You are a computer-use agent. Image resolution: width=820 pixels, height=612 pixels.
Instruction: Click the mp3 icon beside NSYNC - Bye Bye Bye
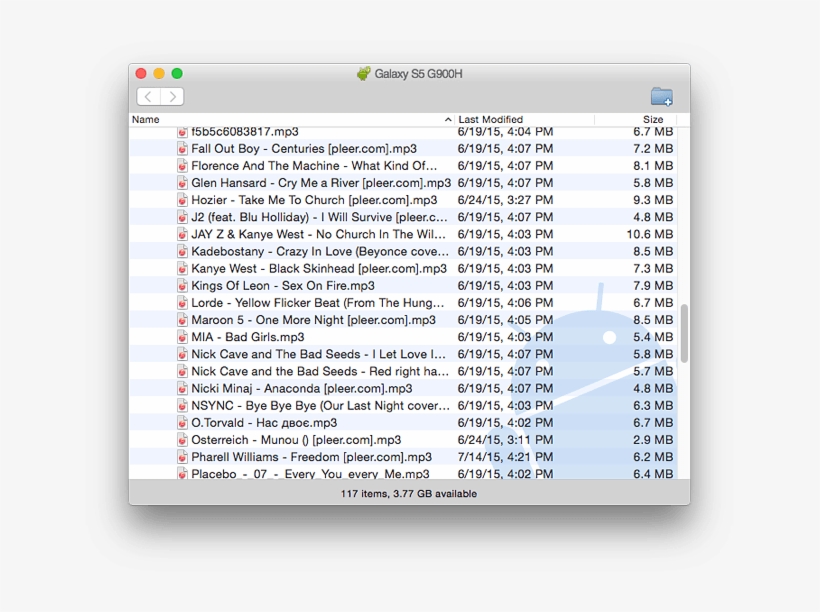tap(183, 405)
